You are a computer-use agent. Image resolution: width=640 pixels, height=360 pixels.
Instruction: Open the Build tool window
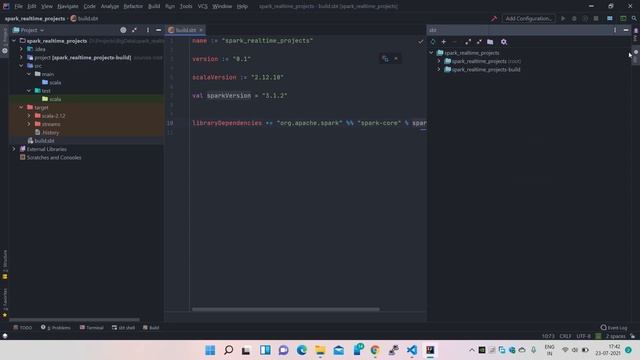pos(151,327)
